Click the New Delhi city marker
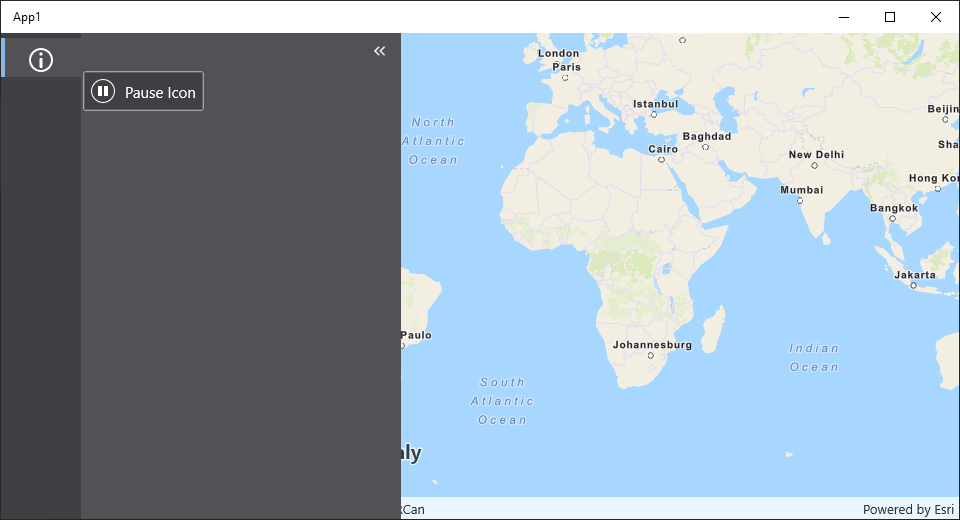 click(814, 166)
